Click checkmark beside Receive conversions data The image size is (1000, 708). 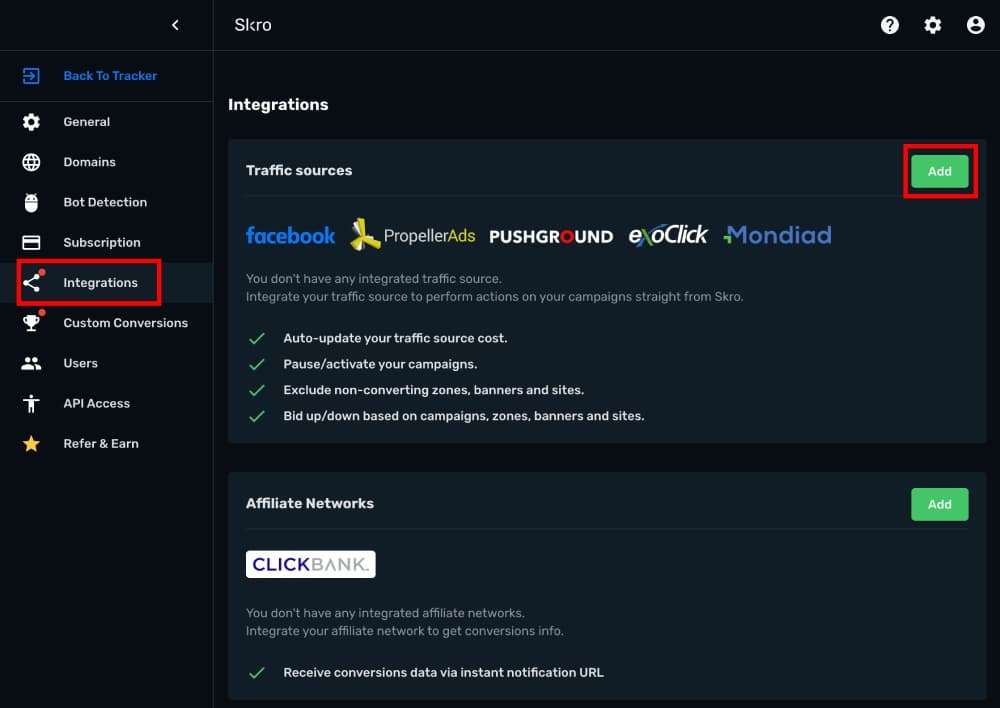(x=256, y=672)
